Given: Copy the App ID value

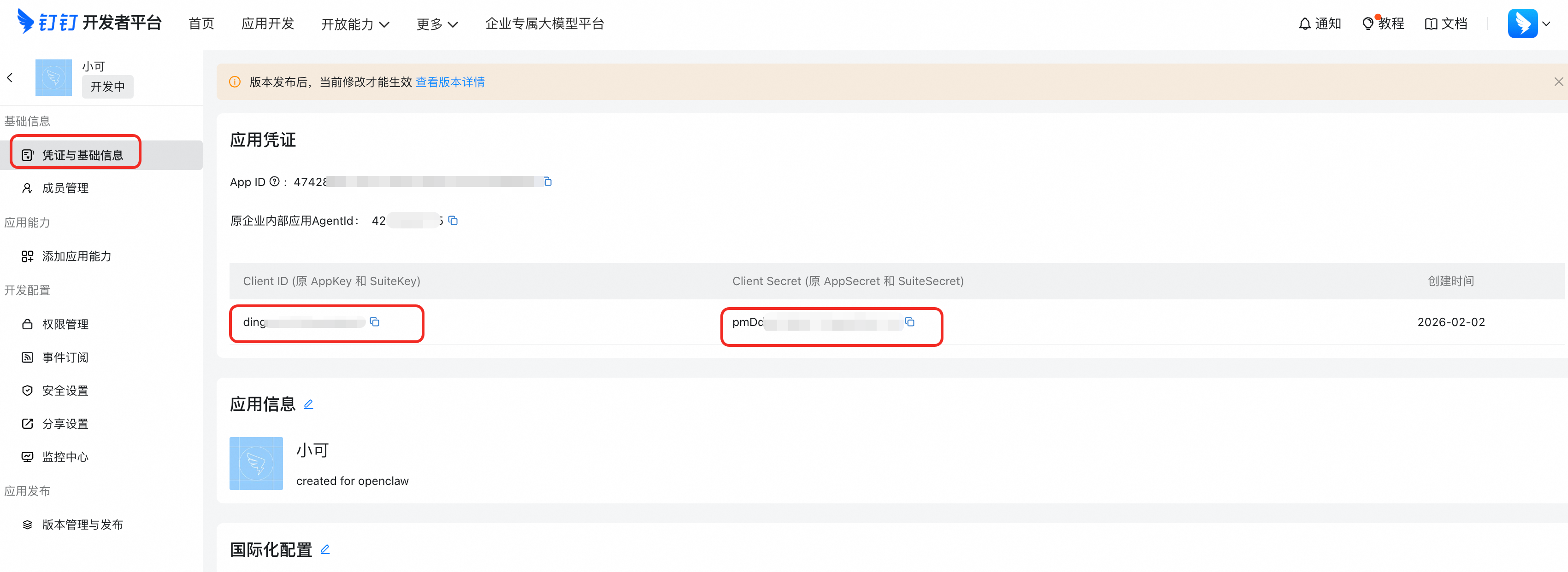Looking at the screenshot, I should pos(547,181).
